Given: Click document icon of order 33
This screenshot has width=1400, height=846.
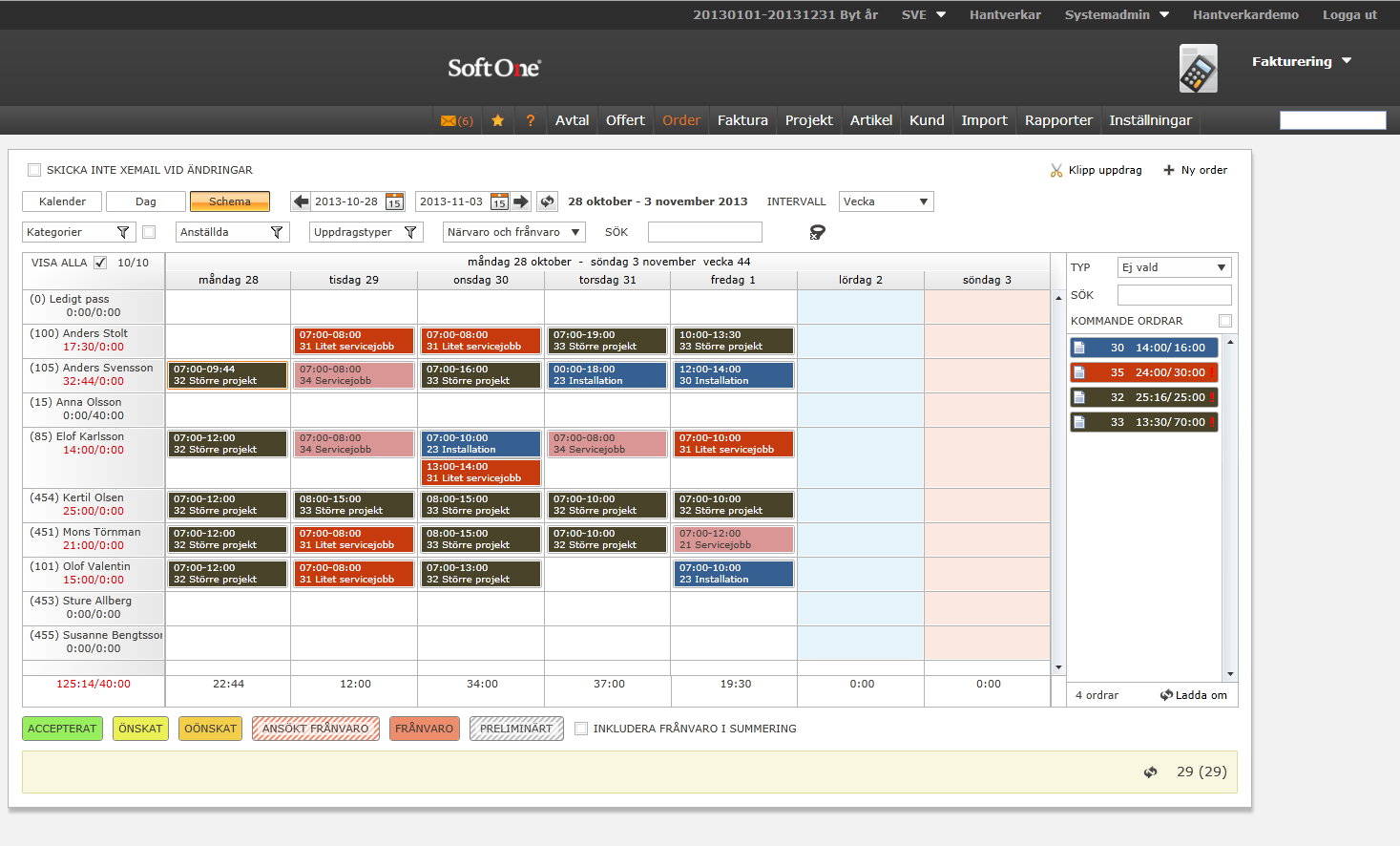Looking at the screenshot, I should click(1079, 422).
